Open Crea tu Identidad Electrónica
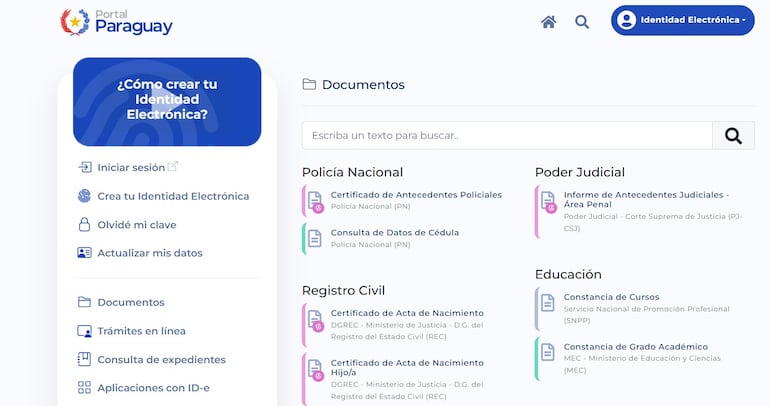The image size is (770, 406). 173,196
